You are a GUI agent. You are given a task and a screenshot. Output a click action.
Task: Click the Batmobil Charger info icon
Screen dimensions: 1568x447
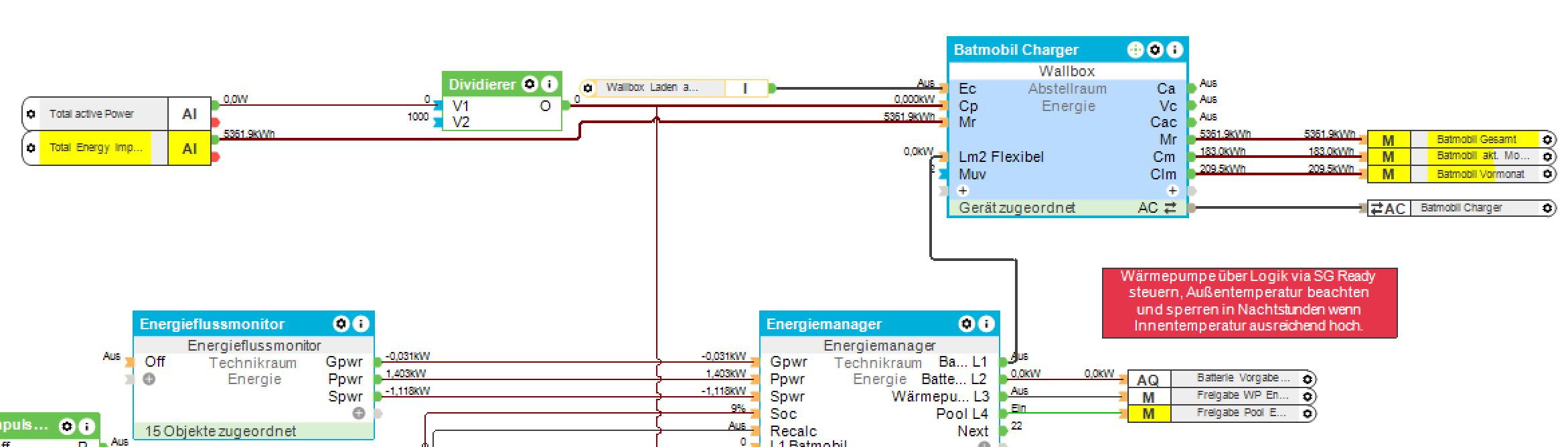coord(1174,50)
